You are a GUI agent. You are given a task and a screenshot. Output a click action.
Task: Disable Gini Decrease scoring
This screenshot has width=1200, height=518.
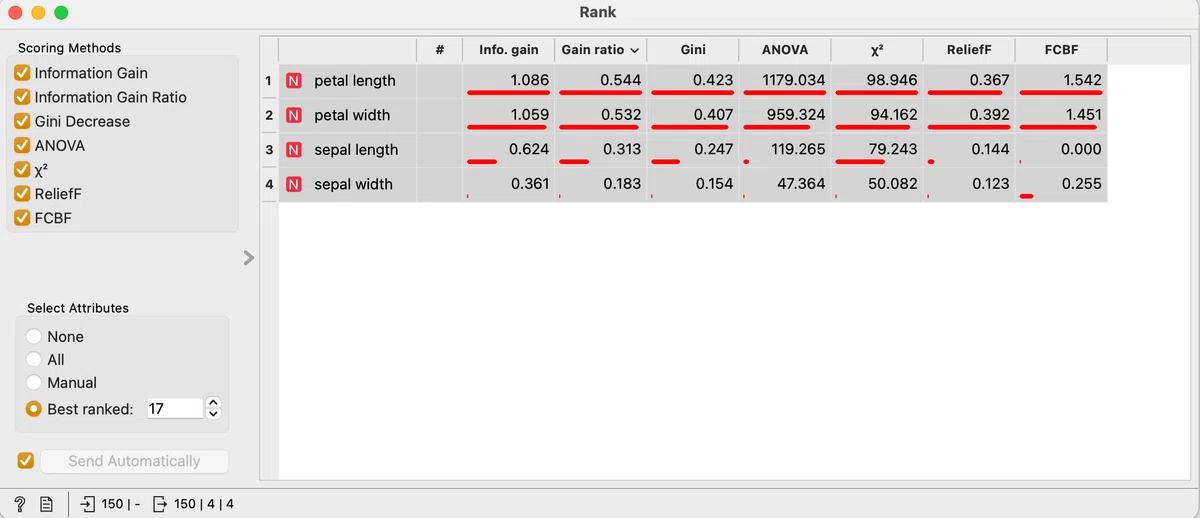coord(22,121)
